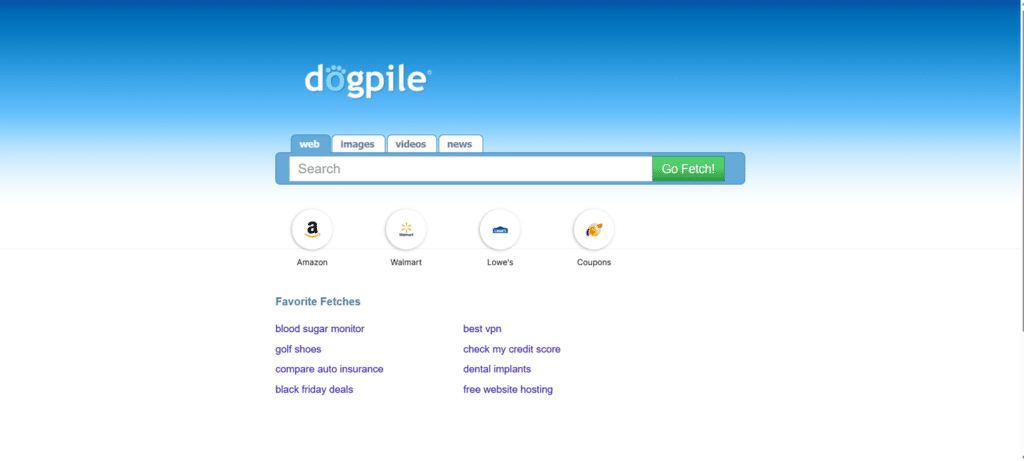Open compare auto insurance link
Viewport: 1024px width, 461px height.
329,369
